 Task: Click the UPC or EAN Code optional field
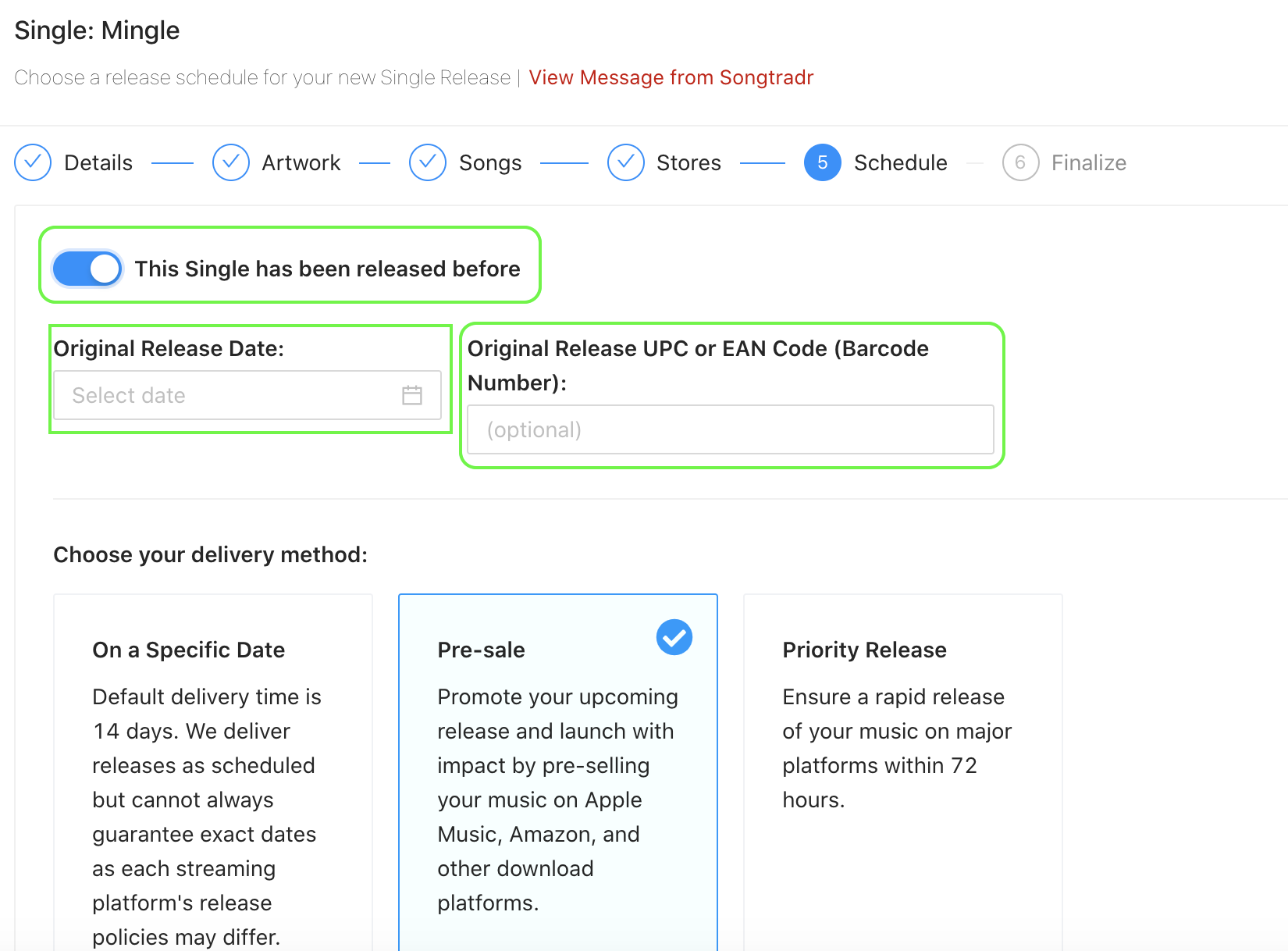click(731, 429)
